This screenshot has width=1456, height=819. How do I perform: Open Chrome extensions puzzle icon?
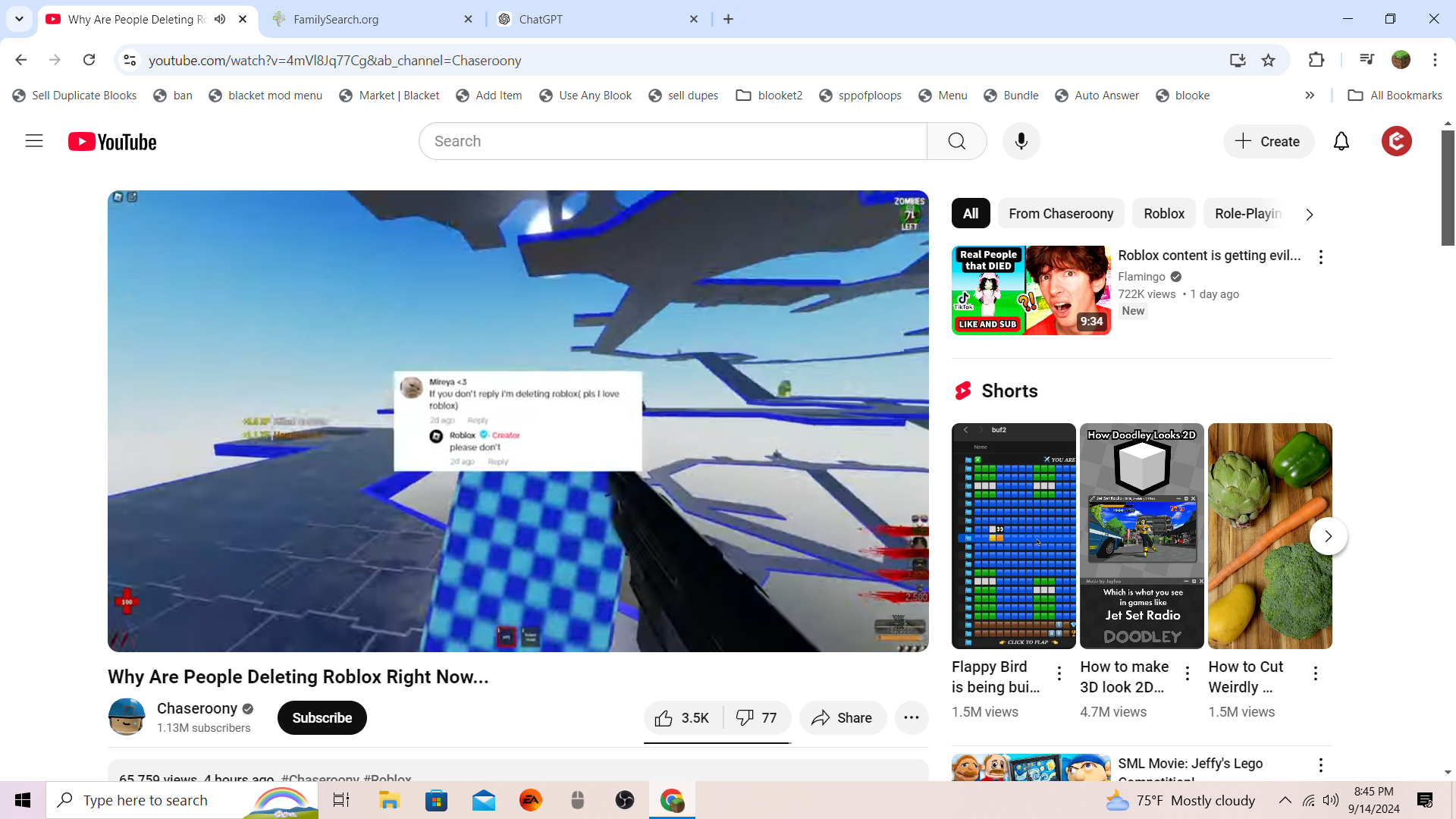(x=1316, y=60)
